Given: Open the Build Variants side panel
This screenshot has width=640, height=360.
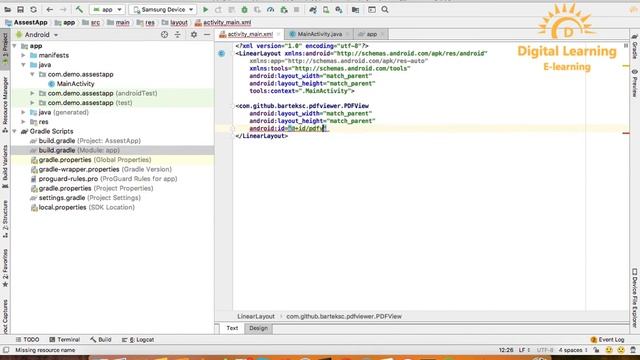Looking at the screenshot, I should click(5, 166).
